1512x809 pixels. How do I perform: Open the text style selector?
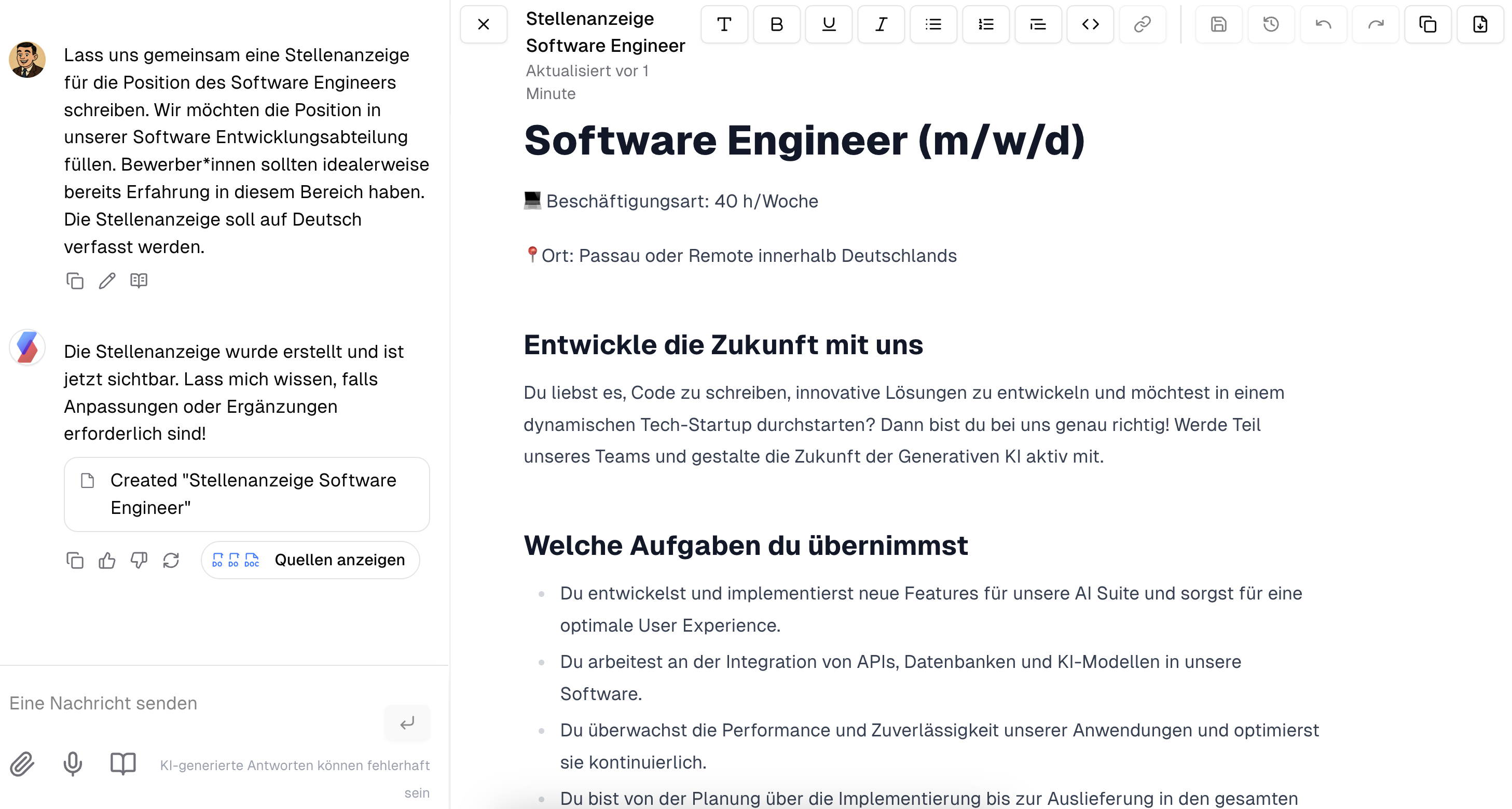coord(724,25)
